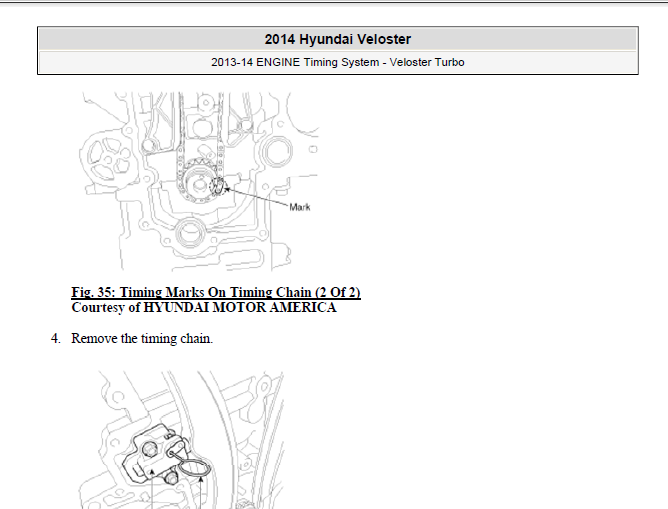Click the small circle right of upper diagram
The width and height of the screenshot is (668, 509).
click(x=313, y=149)
